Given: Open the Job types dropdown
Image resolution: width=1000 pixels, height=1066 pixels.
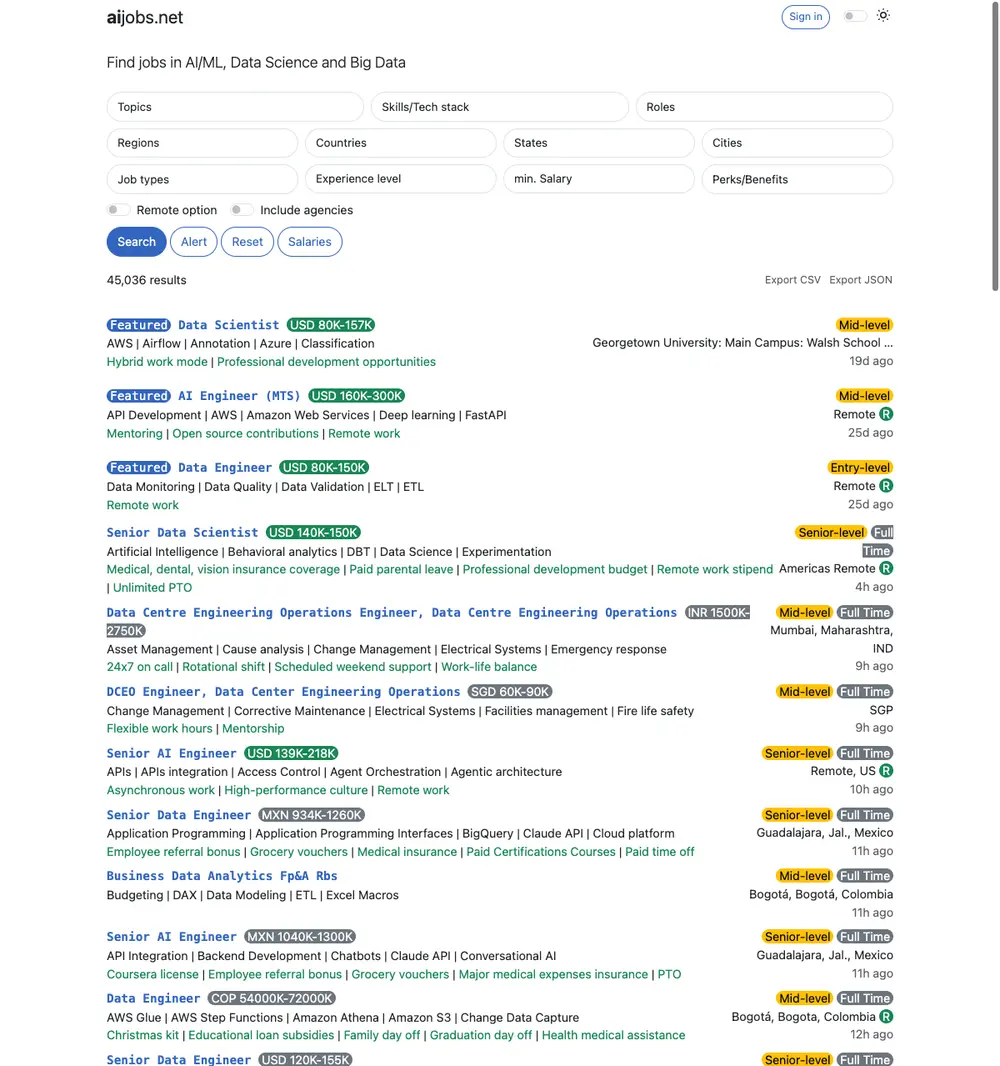Looking at the screenshot, I should pos(202,179).
